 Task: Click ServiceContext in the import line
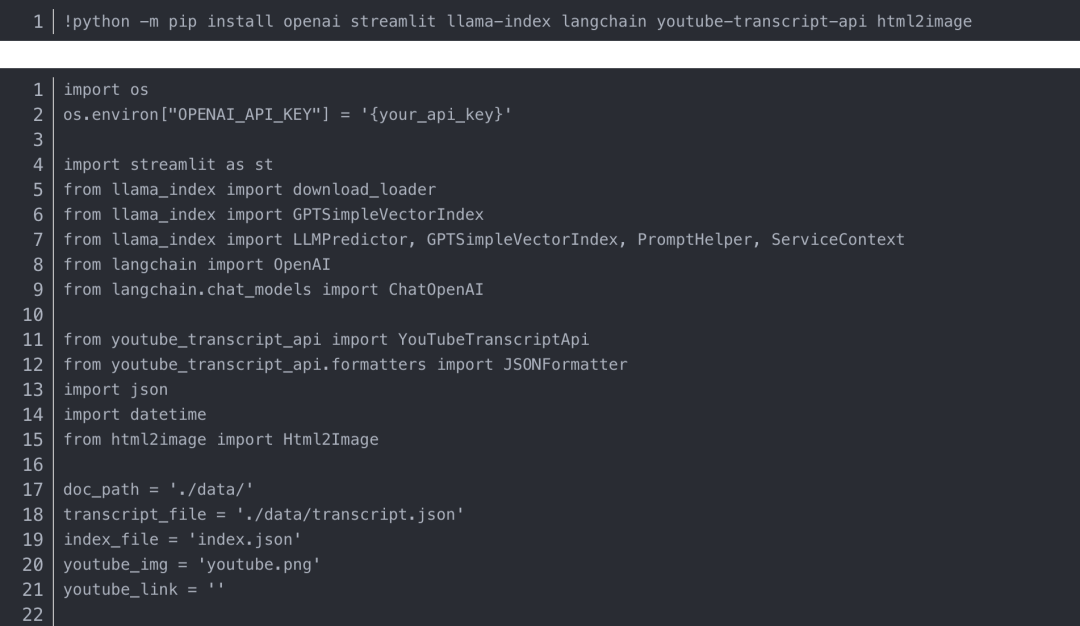837,239
